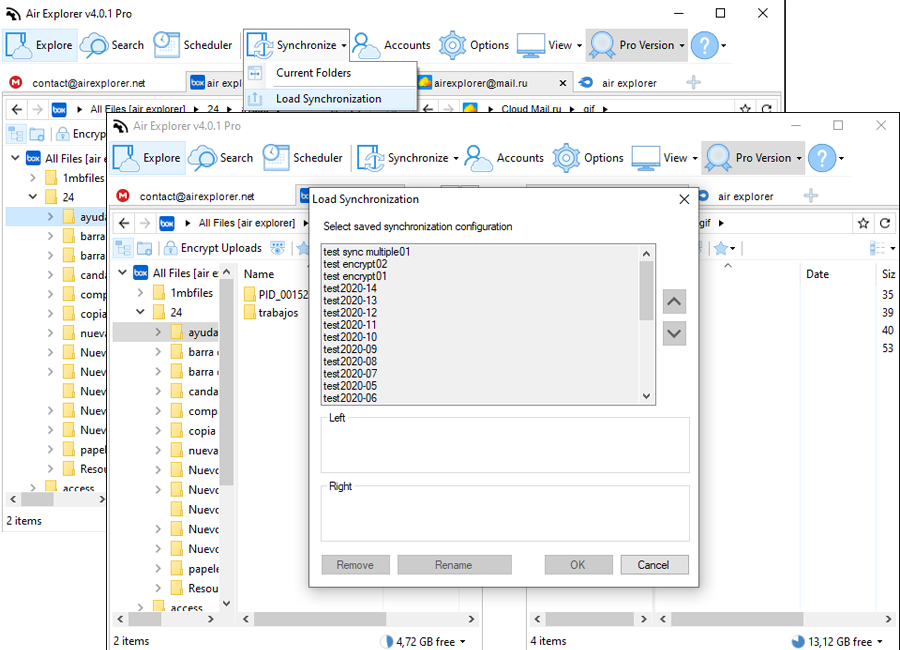
Task: Choose Load Synchronization menu entry
Action: coord(330,99)
